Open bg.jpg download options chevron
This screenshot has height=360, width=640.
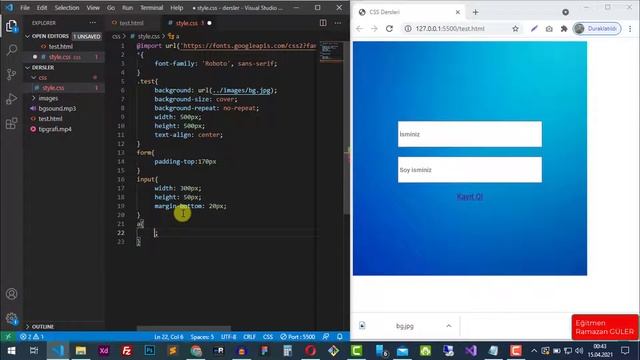click(x=449, y=326)
